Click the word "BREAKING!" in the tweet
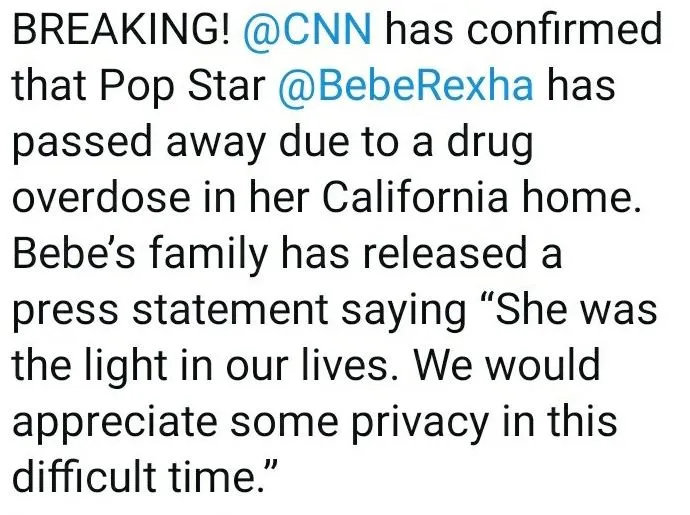The height and width of the screenshot is (515, 690). [121, 31]
